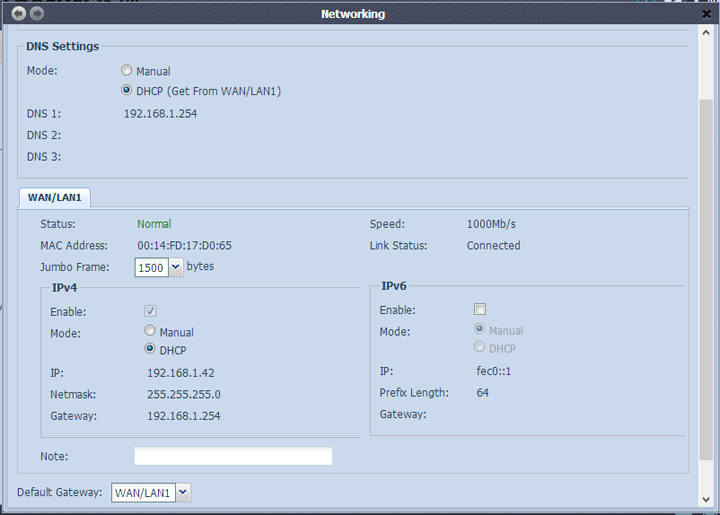
Task: Open the Jumbo Frame size dropdown
Action: (x=159, y=267)
